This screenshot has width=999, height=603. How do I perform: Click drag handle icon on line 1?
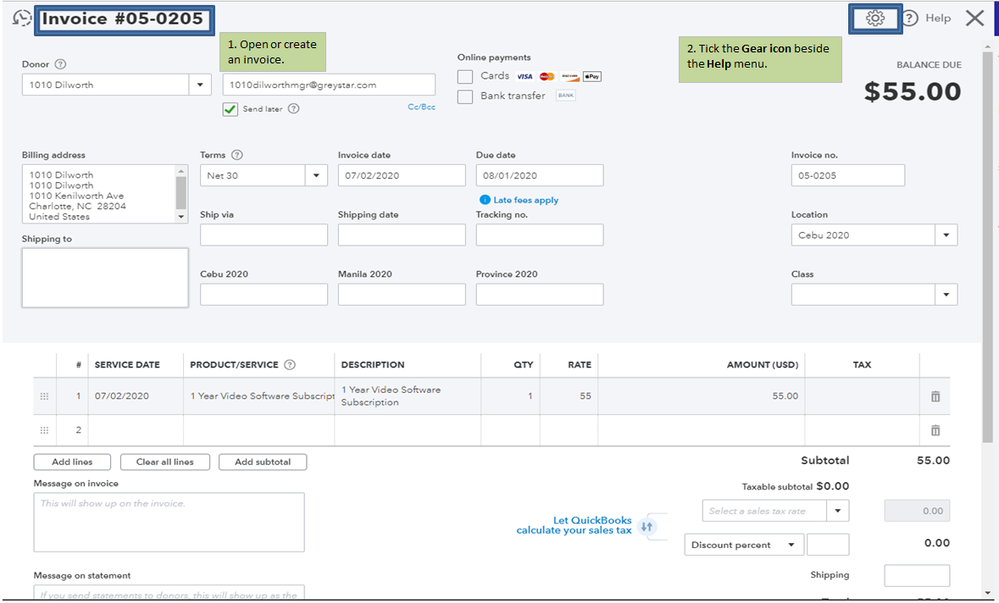[44, 396]
